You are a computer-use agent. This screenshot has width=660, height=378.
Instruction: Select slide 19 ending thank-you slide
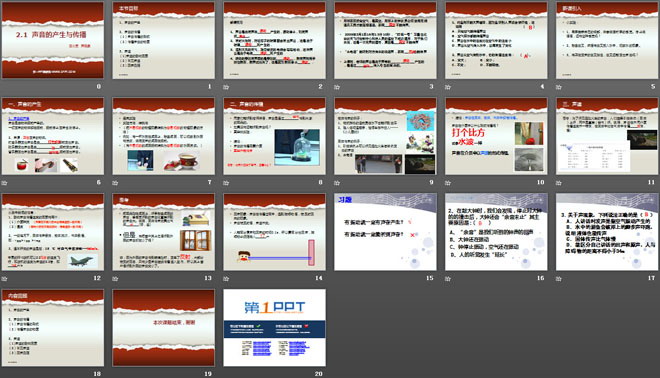164,327
